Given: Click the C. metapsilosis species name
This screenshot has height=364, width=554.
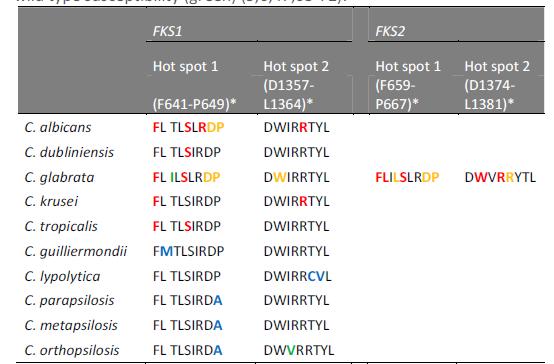Looking at the screenshot, I should tap(71, 325).
